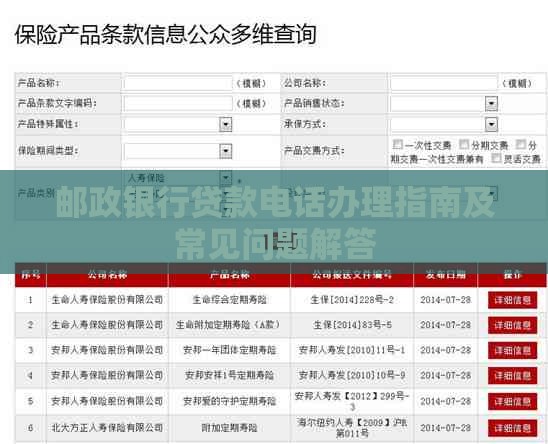
Task: Click product cell 安邦安祥1号定期寿险
Action: [229, 376]
